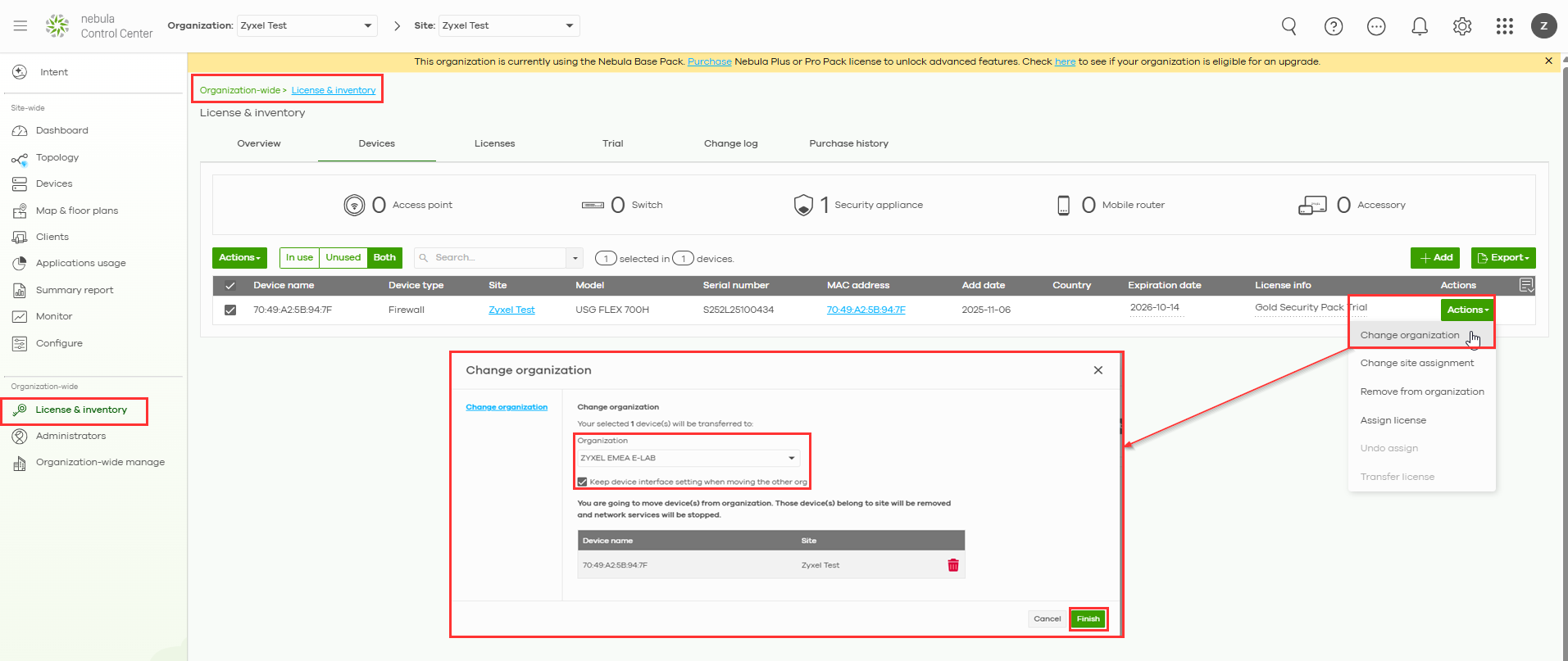Click the Configure sidebar icon

[x=20, y=344]
